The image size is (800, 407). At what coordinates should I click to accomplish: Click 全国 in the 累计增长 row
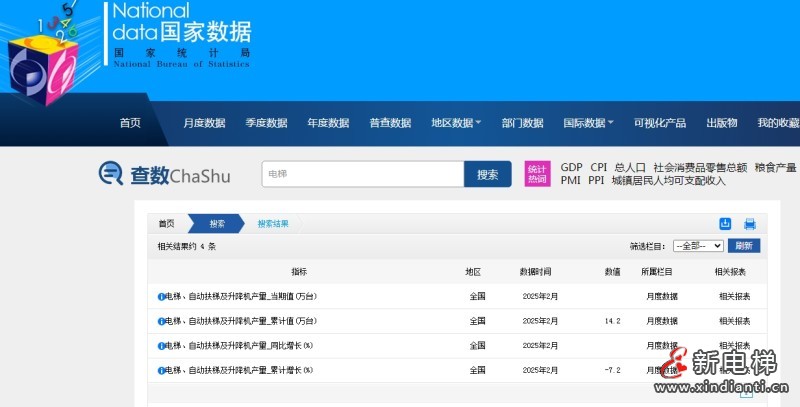click(478, 370)
